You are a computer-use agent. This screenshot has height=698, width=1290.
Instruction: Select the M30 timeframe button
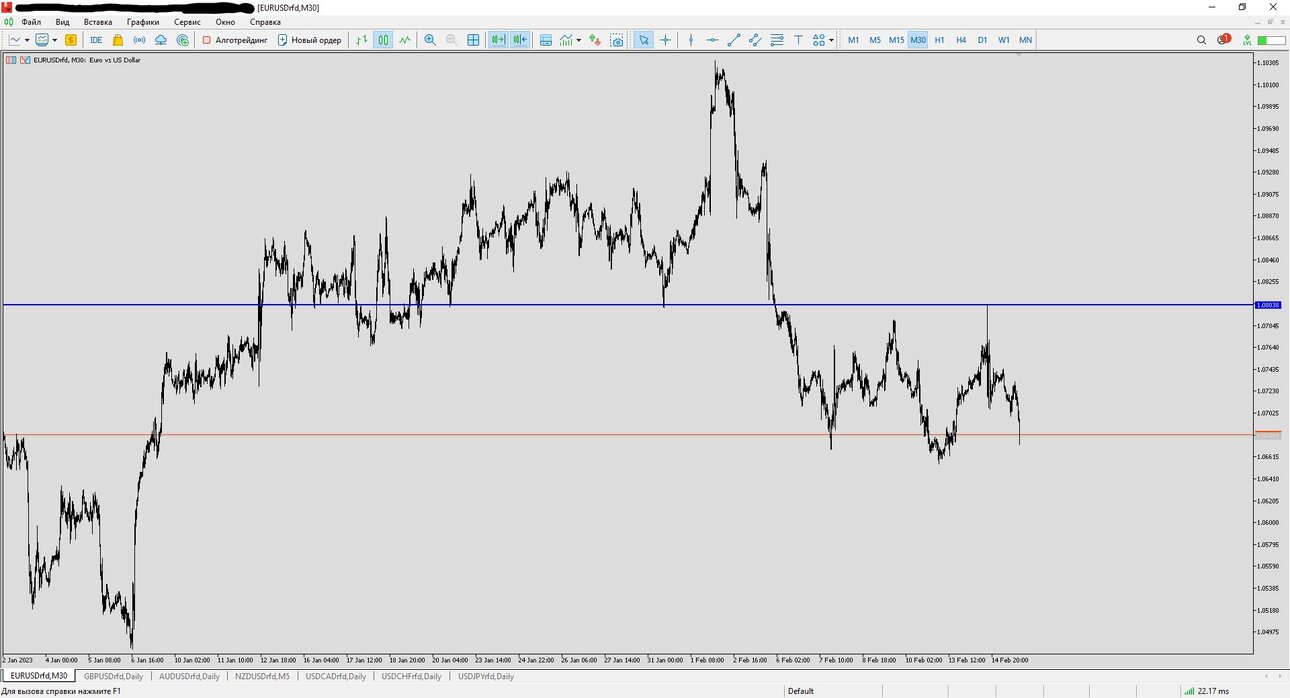918,40
